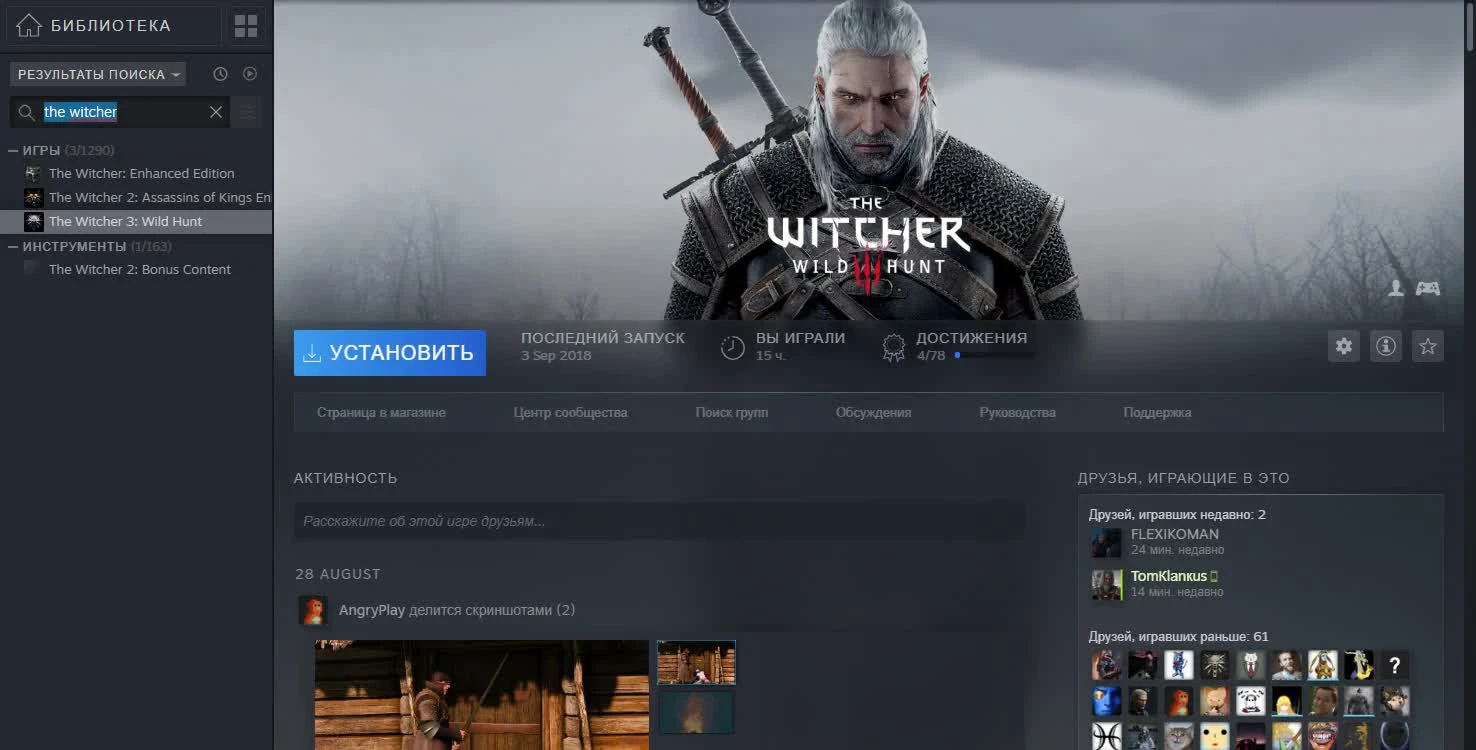1476x750 pixels.
Task: Click TomKlankus's avatar
Action: point(1106,584)
